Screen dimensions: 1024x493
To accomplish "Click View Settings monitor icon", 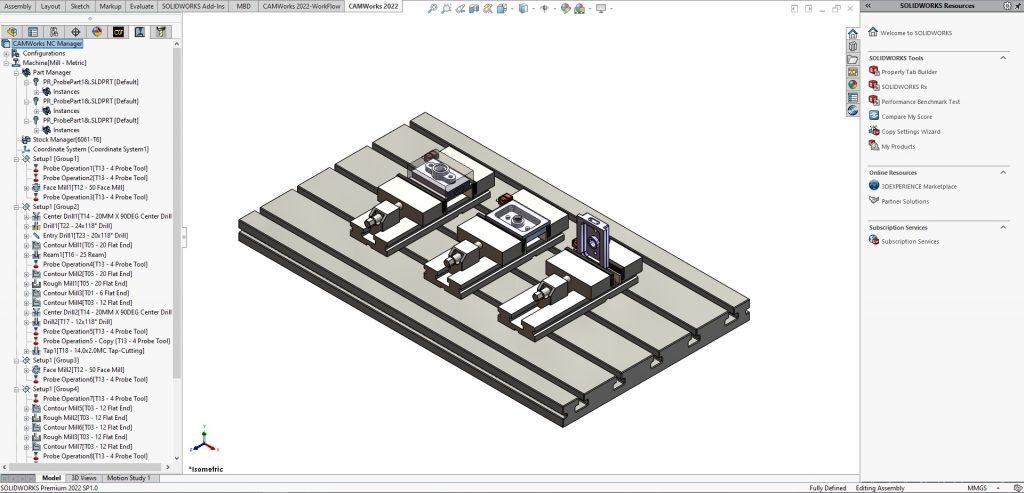I will [600, 8].
